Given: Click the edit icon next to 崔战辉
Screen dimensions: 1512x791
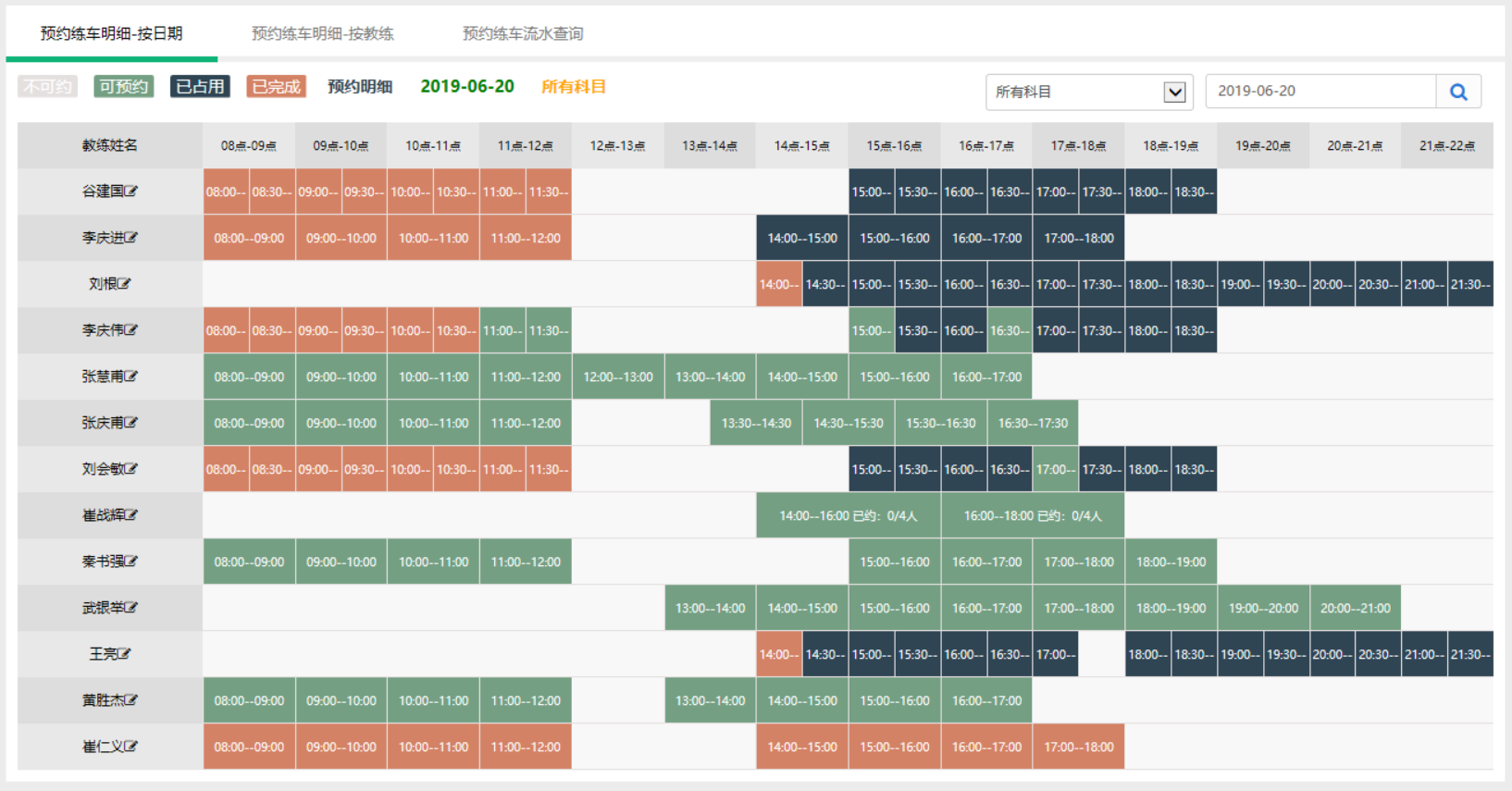Looking at the screenshot, I should 131,514.
